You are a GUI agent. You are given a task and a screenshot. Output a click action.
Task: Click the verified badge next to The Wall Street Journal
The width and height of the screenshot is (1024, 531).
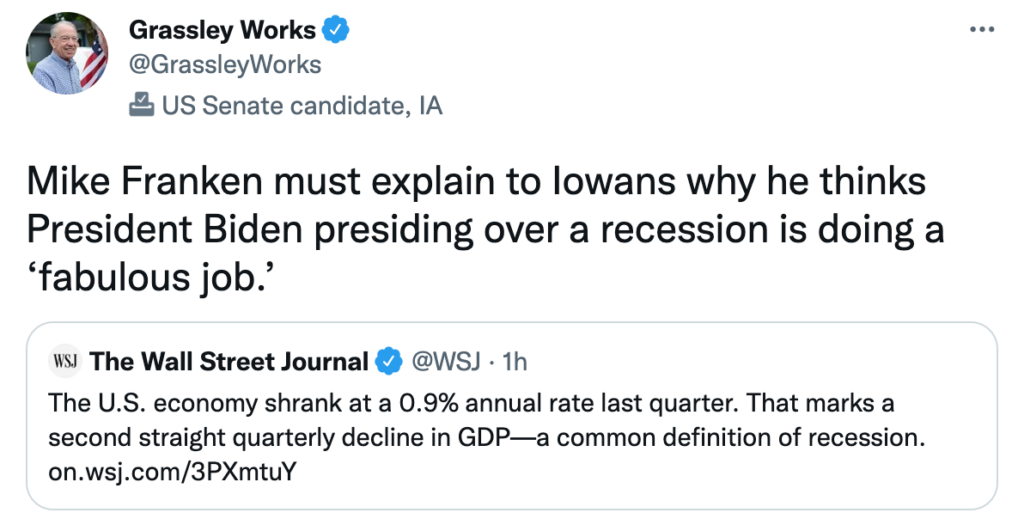click(x=388, y=362)
